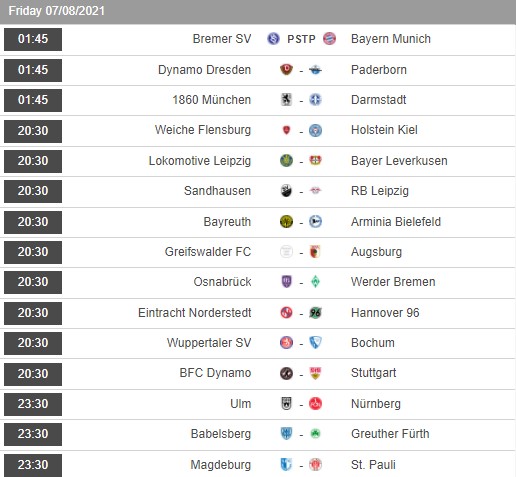Select the Greuther Fürth team name
The height and width of the screenshot is (477, 516).
[390, 434]
